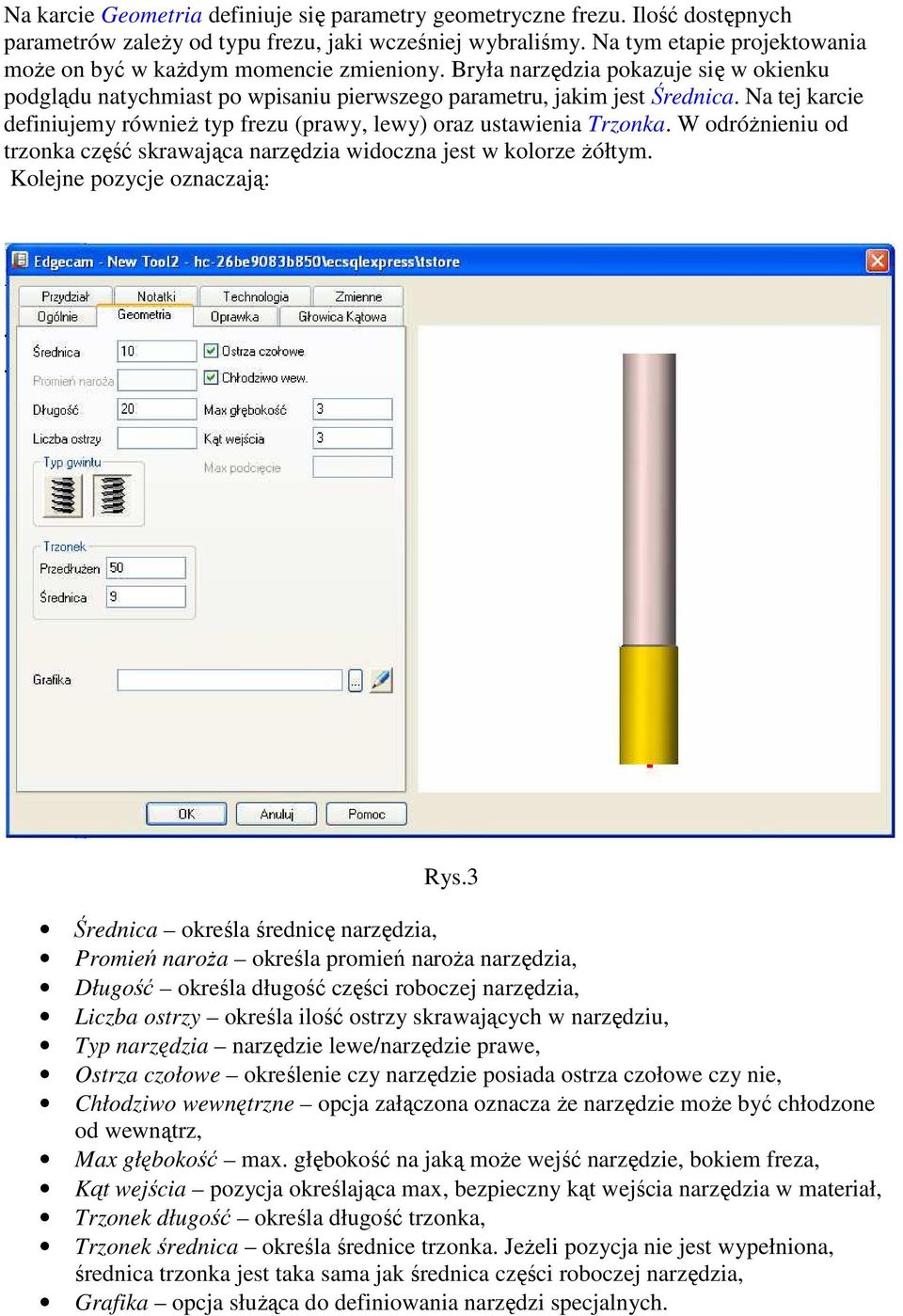
Task: Confirm with the OK button
Action: click(x=186, y=814)
